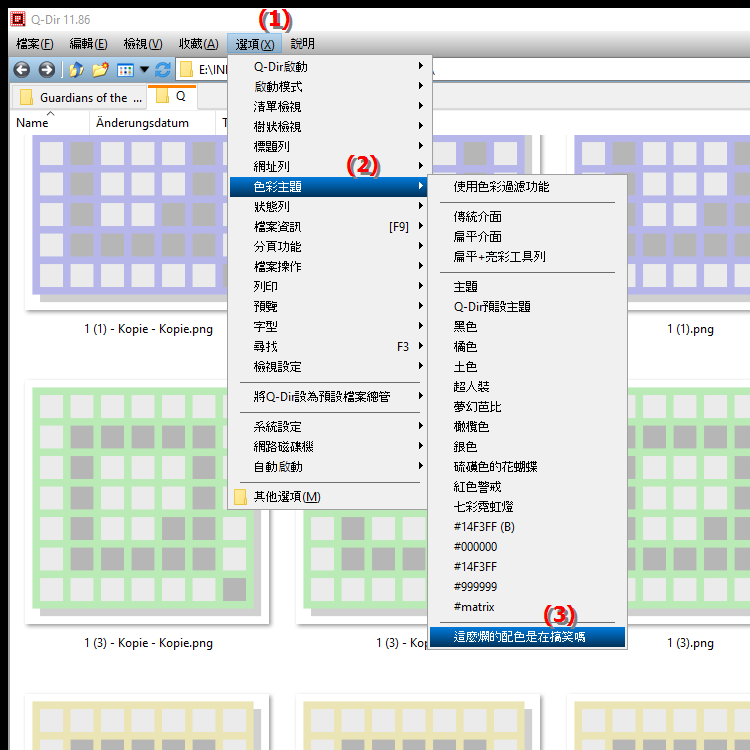
Task: Click the Up one folder level icon
Action: (76, 70)
